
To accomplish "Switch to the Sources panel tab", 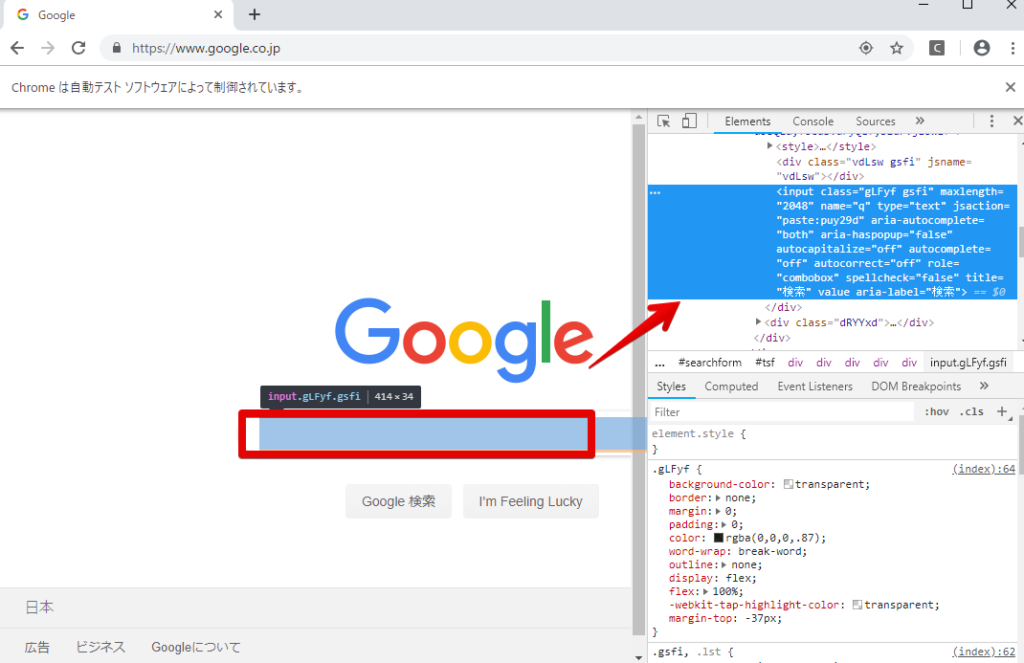I will pyautogui.click(x=875, y=121).
